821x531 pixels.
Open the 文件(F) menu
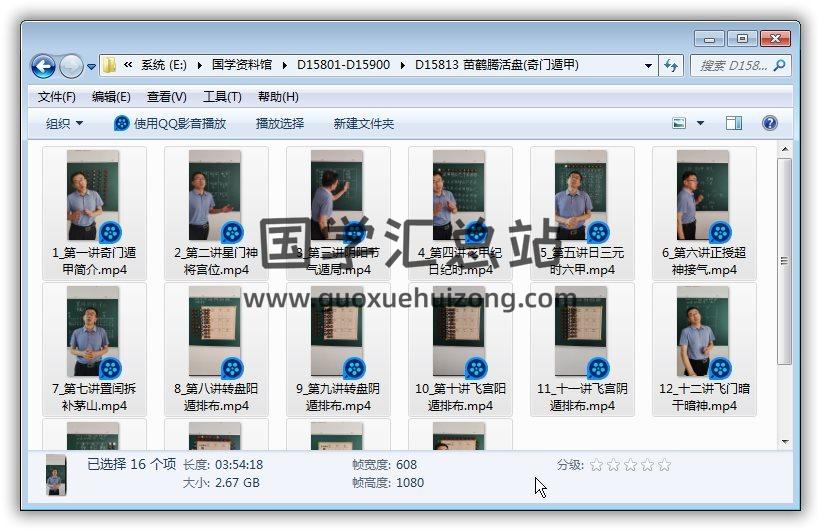pyautogui.click(x=57, y=97)
